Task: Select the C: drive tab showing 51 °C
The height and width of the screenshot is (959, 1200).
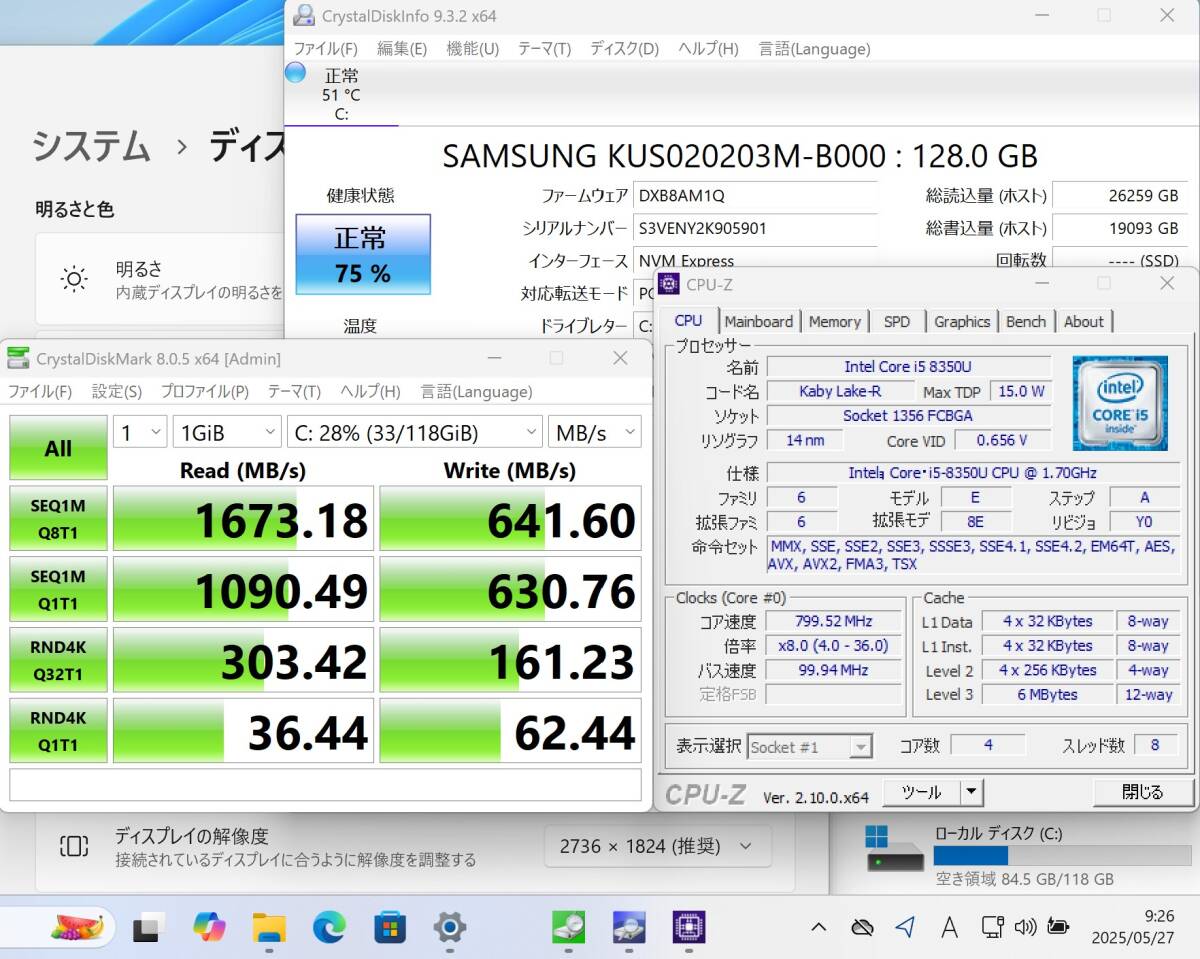Action: [341, 95]
